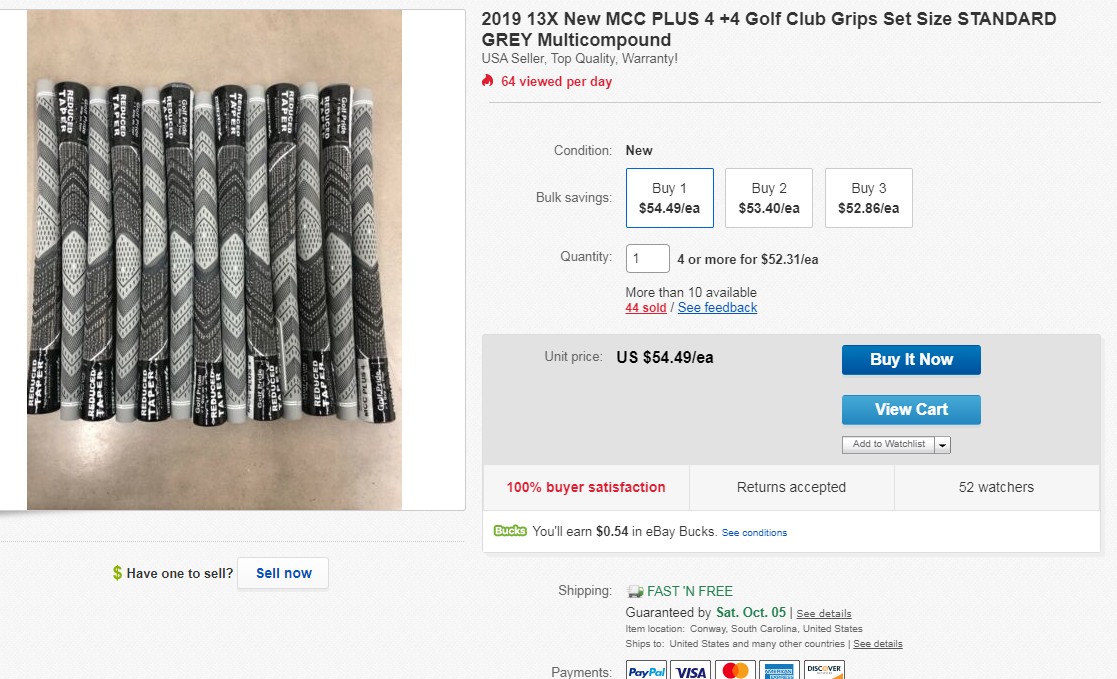Select the Buy 1 bulk option

pyautogui.click(x=669, y=198)
